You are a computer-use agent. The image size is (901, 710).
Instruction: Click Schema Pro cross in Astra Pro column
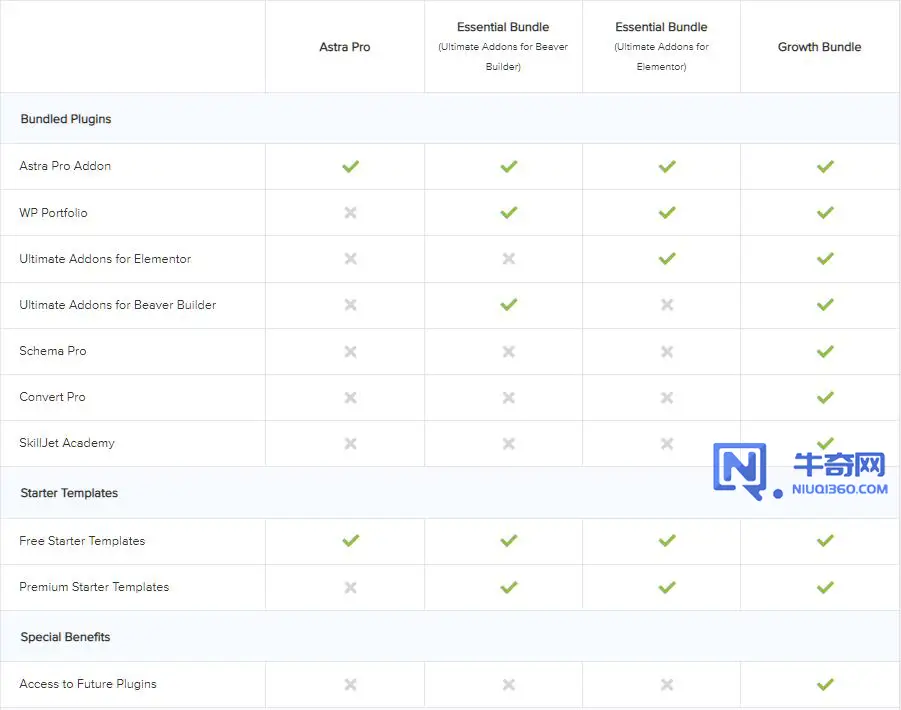point(351,352)
